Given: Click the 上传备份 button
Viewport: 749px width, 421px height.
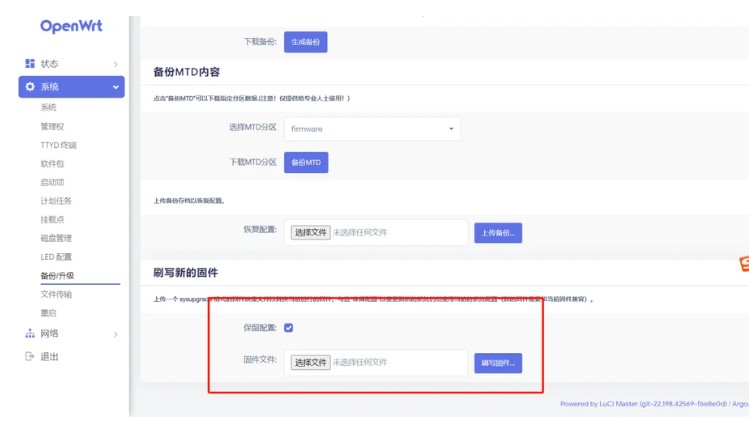Looking at the screenshot, I should [x=497, y=233].
